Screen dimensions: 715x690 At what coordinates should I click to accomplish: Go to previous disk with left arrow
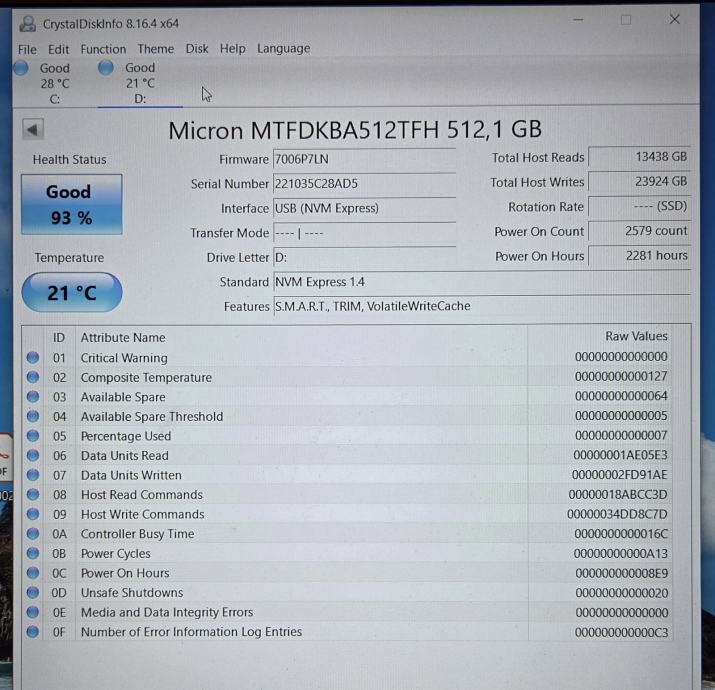33,130
